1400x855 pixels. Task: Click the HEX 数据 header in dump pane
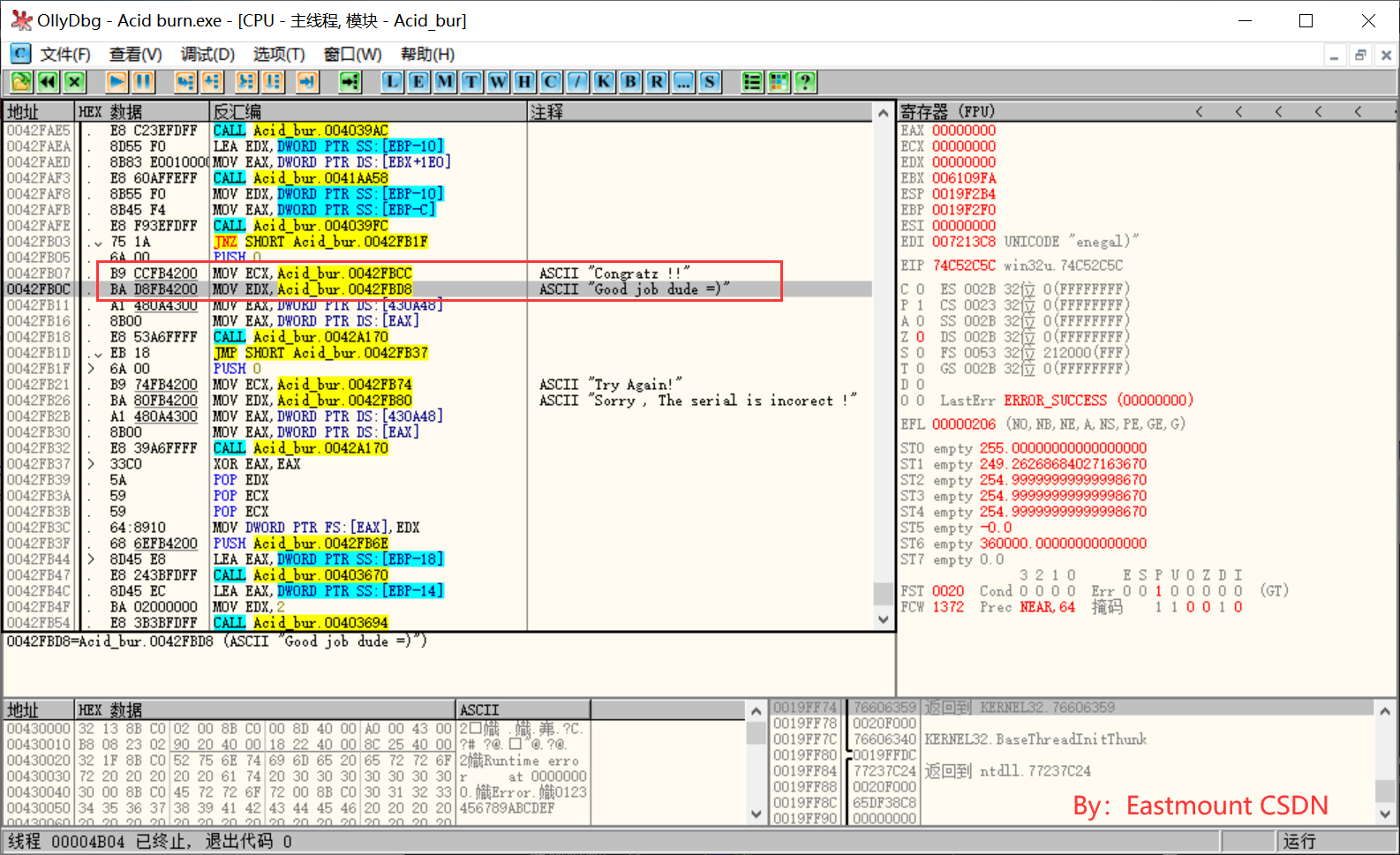click(266, 710)
